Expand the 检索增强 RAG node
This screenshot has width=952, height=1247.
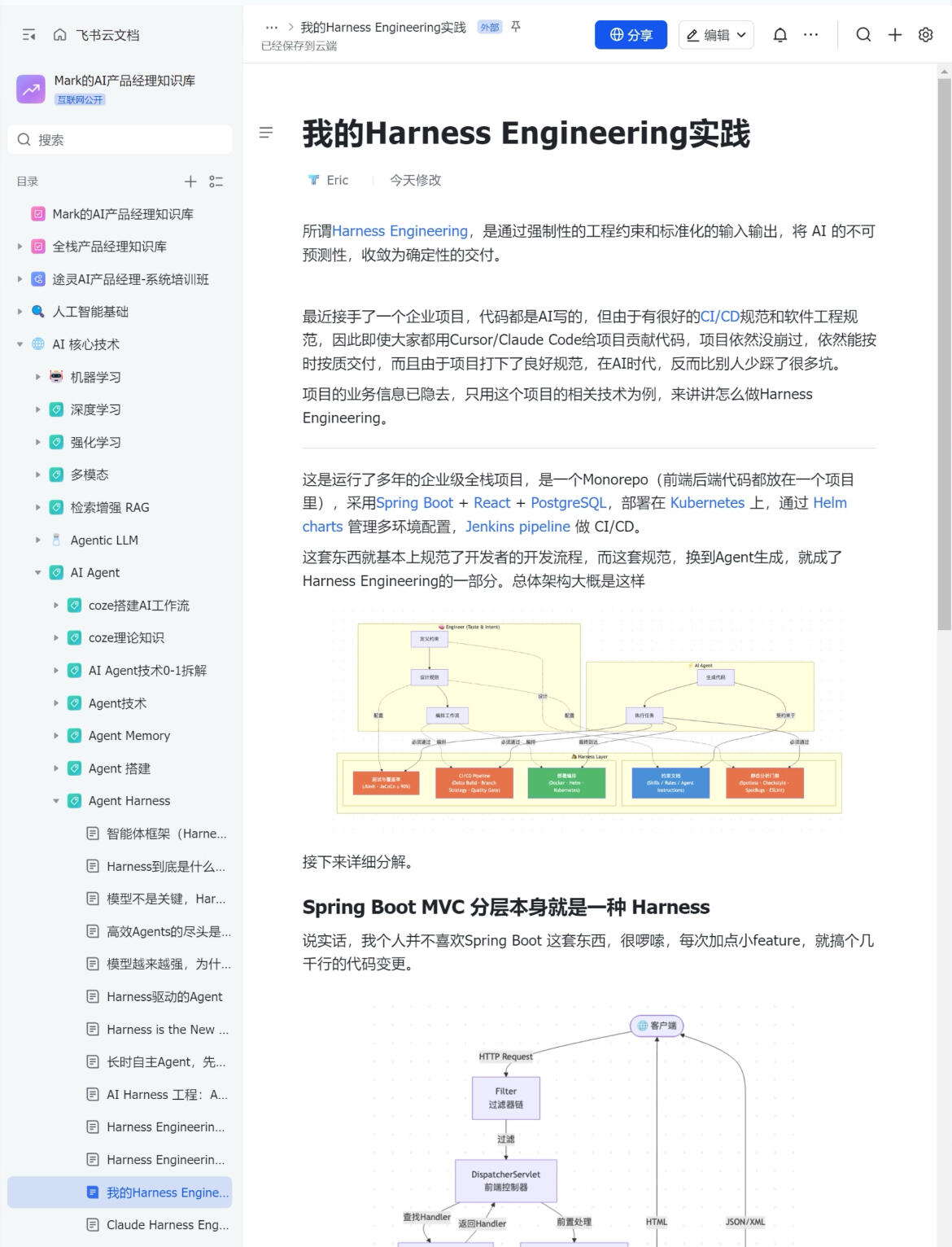pos(37,507)
